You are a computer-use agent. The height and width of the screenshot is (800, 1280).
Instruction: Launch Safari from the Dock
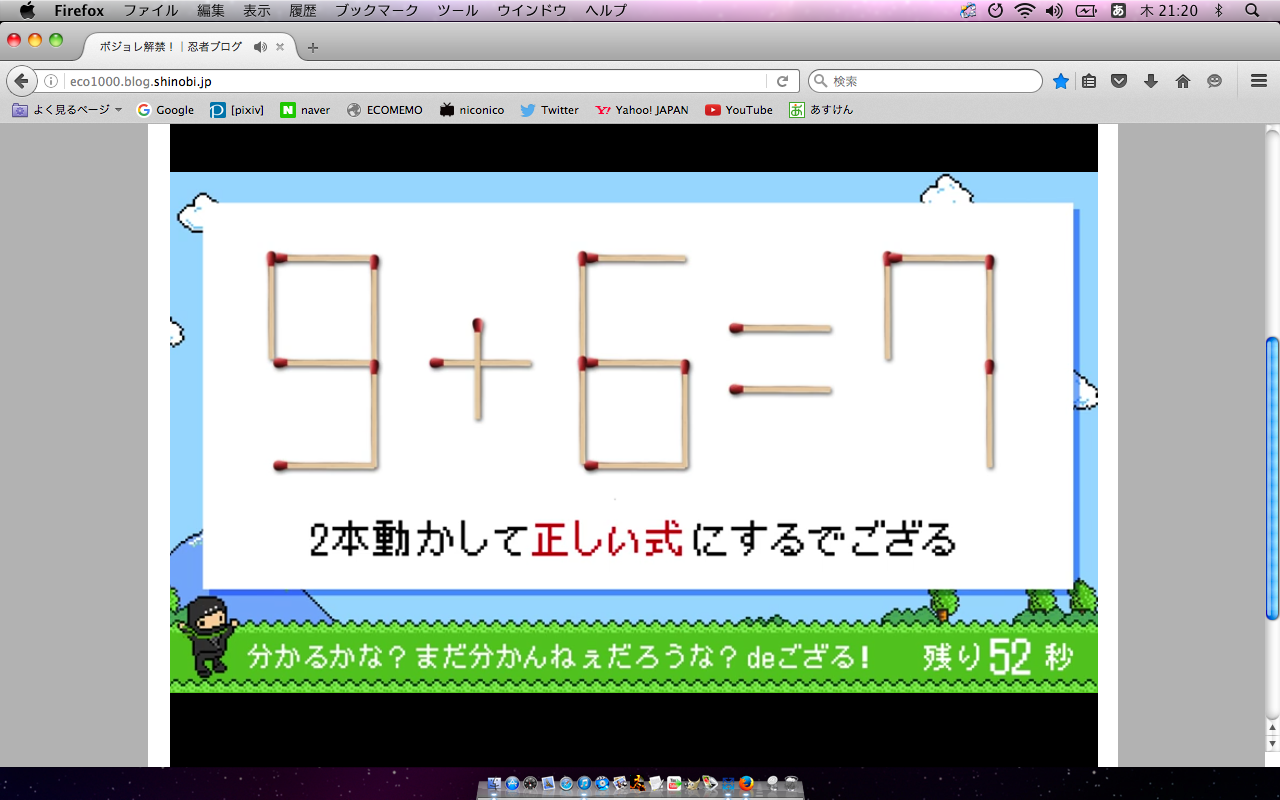click(566, 784)
